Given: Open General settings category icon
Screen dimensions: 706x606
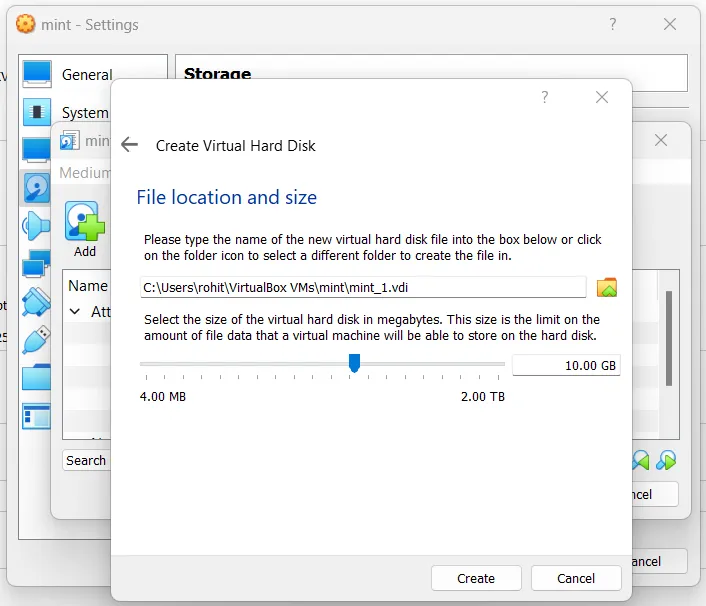Looking at the screenshot, I should [x=37, y=74].
